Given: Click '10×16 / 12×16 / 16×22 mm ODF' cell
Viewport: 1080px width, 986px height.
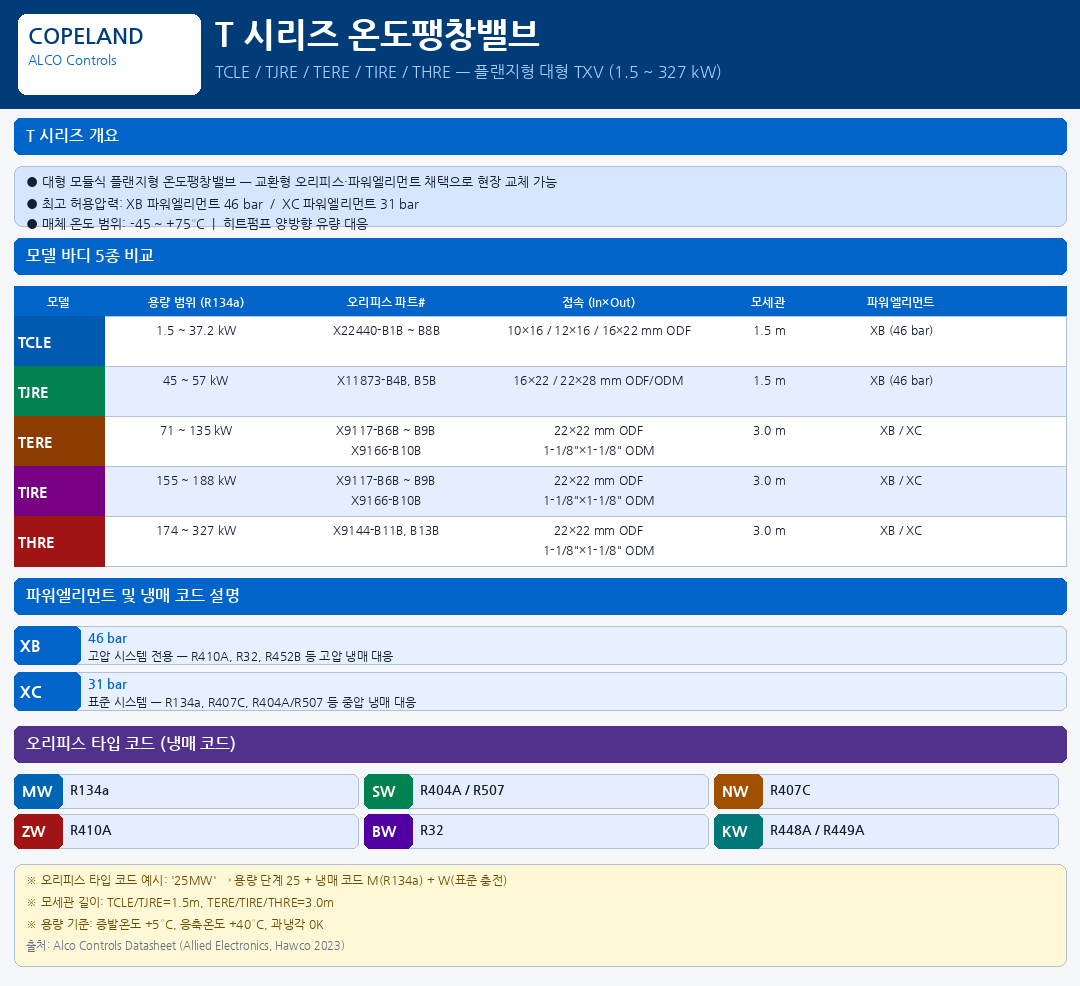Looking at the screenshot, I should pos(599,331).
